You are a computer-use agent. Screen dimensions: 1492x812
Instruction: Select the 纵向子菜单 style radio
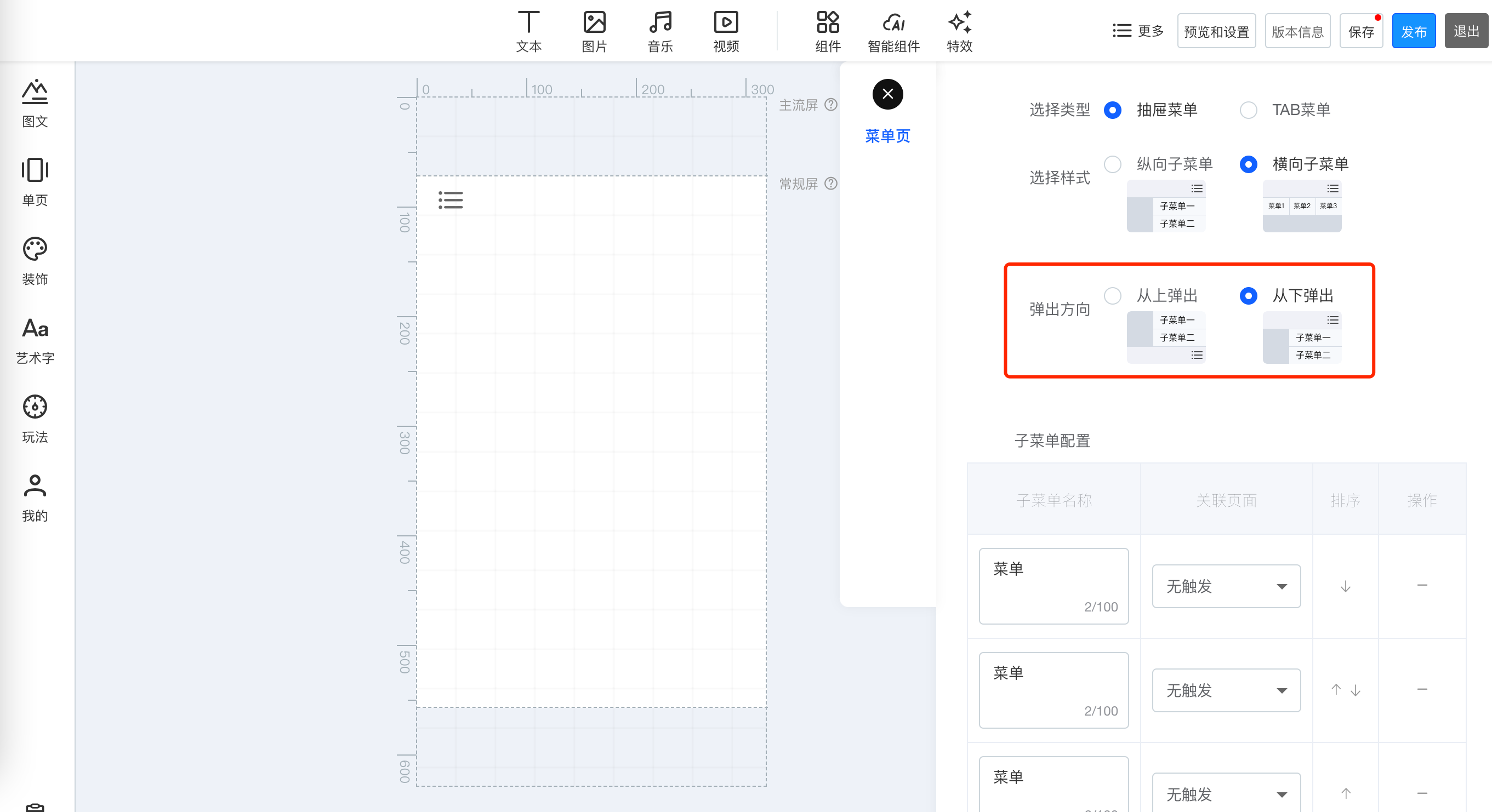coord(1113,164)
